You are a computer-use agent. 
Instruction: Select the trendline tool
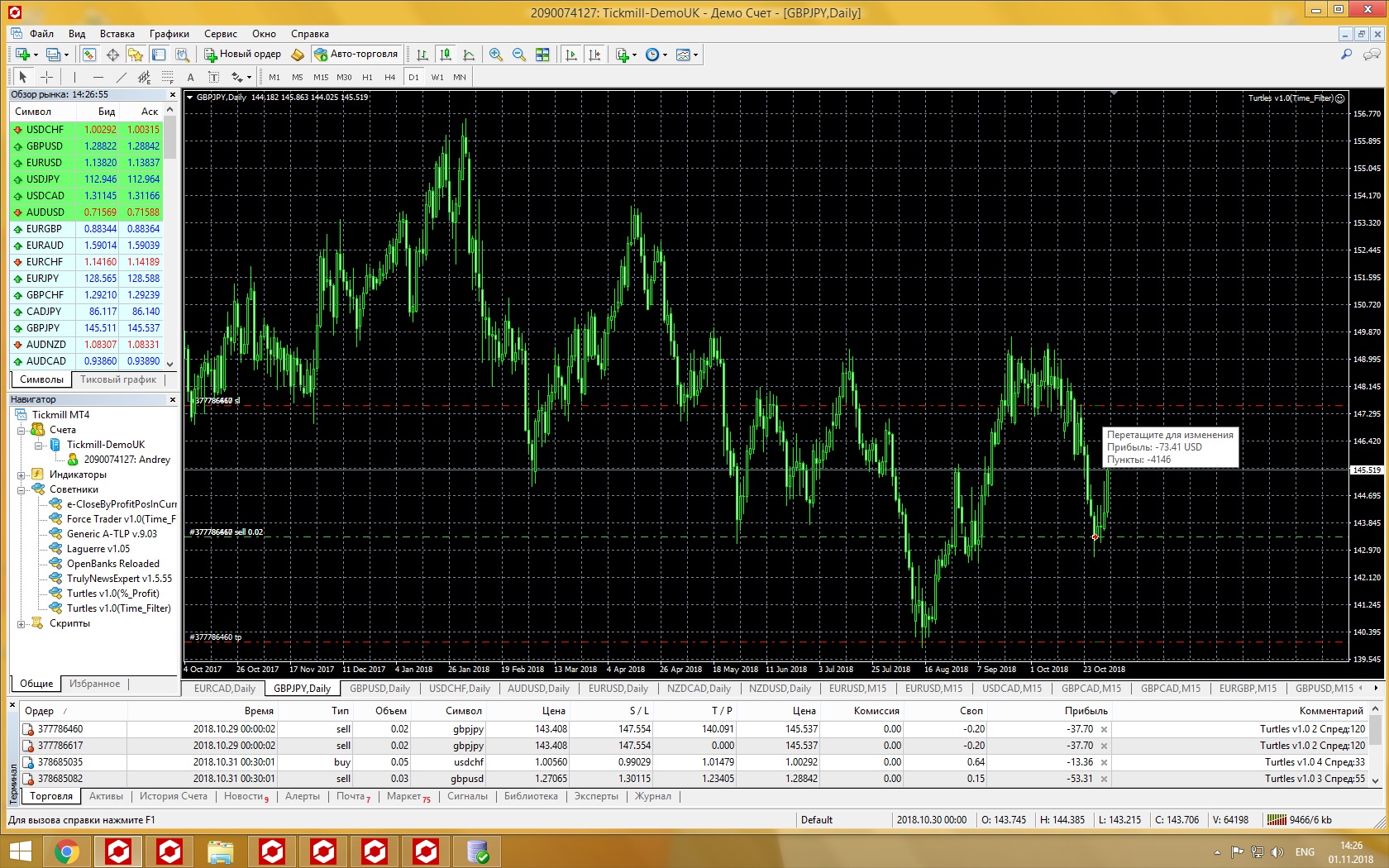pyautogui.click(x=121, y=77)
